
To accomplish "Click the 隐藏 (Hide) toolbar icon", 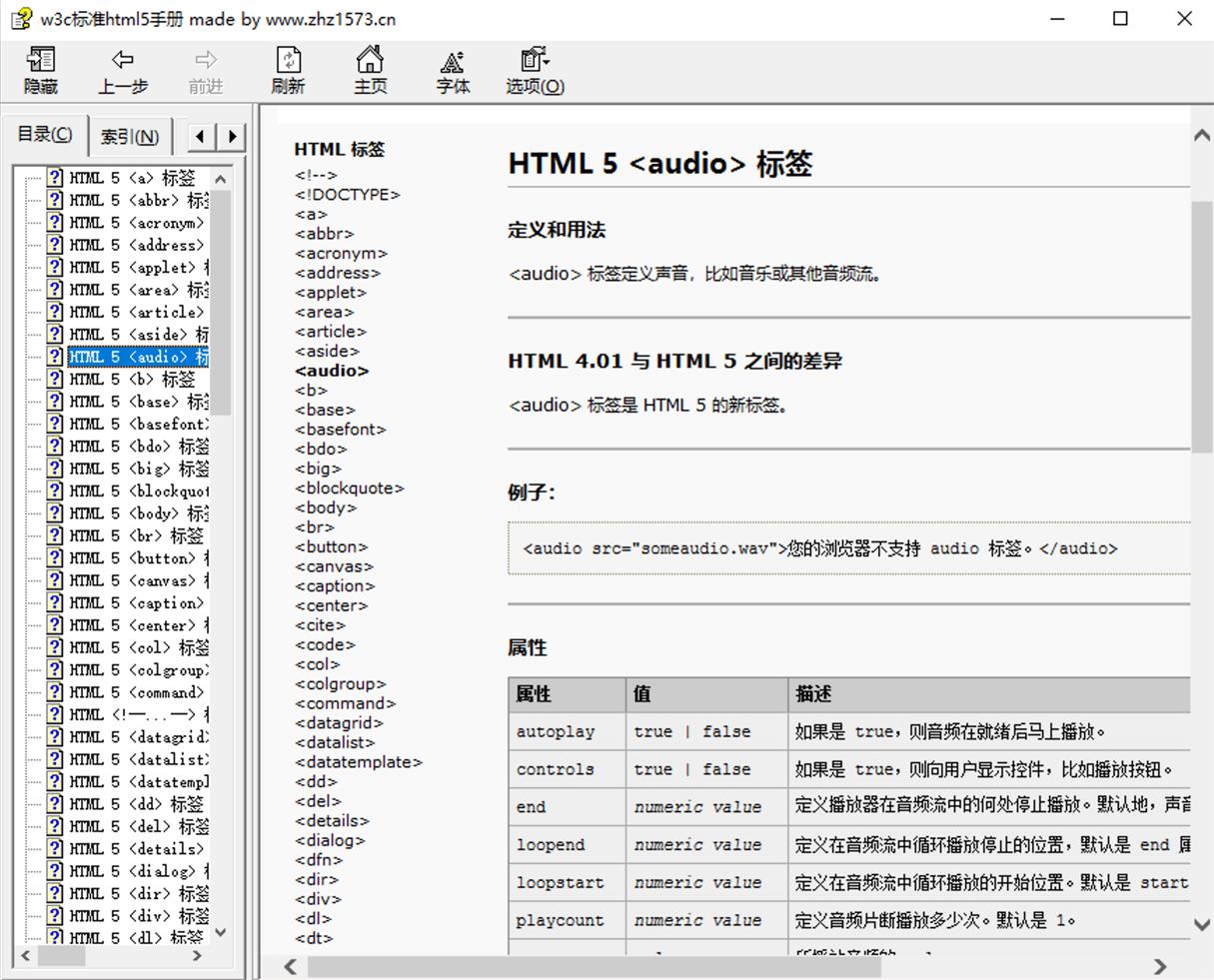I will coord(41,71).
